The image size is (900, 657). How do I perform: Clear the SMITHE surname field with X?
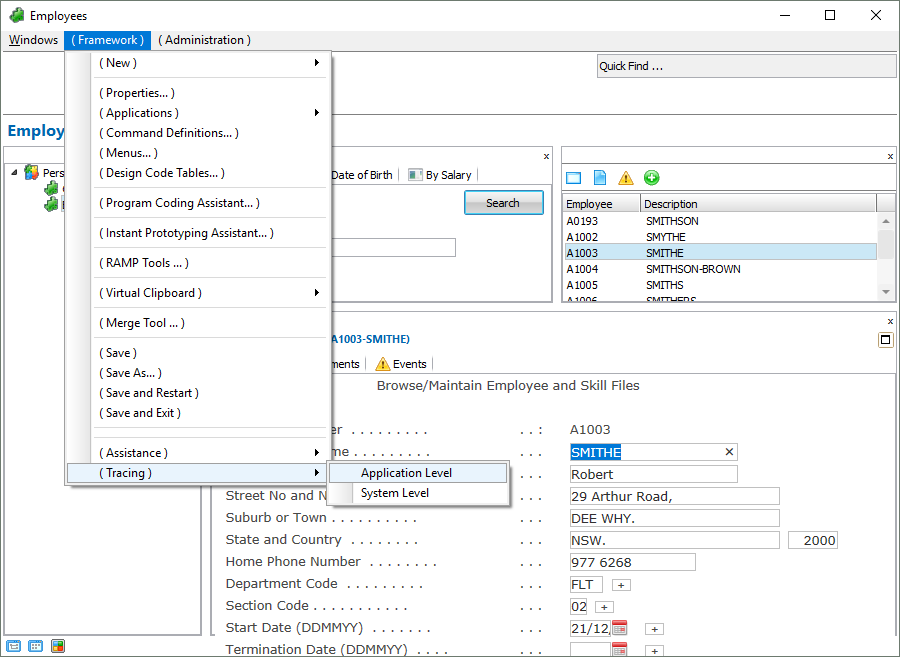[729, 452]
